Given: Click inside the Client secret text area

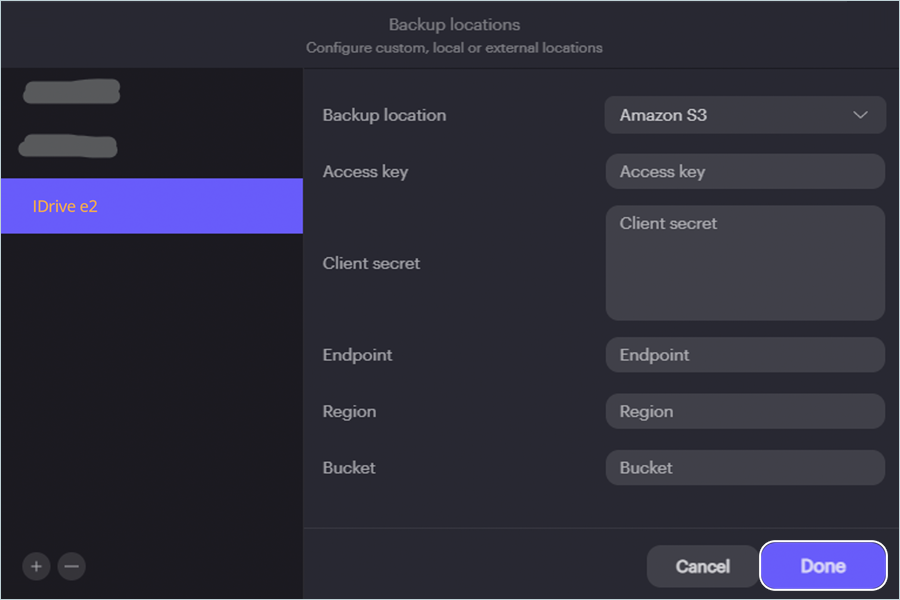Looking at the screenshot, I should coord(744,263).
